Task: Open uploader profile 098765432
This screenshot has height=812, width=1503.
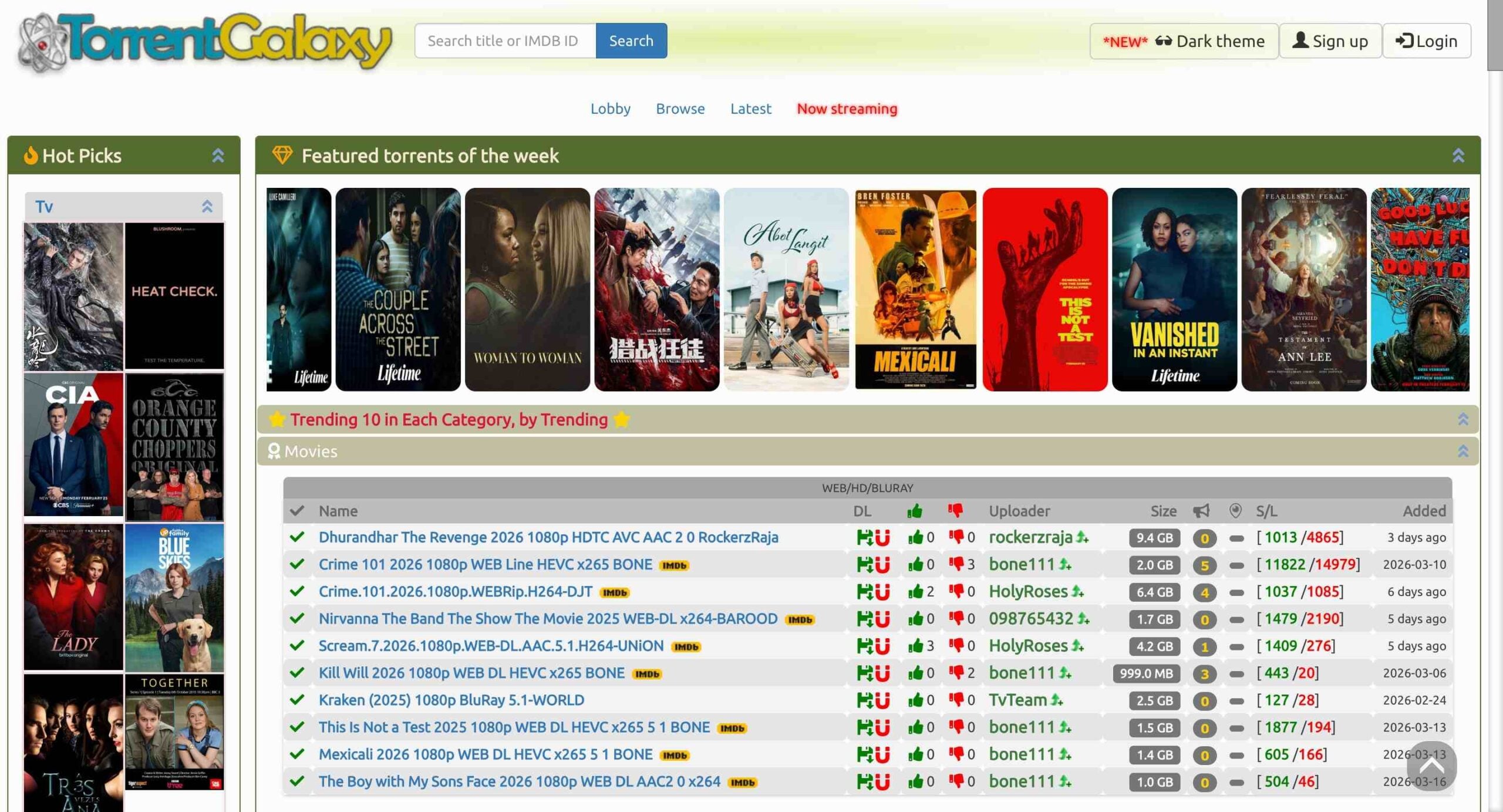Action: click(1030, 618)
